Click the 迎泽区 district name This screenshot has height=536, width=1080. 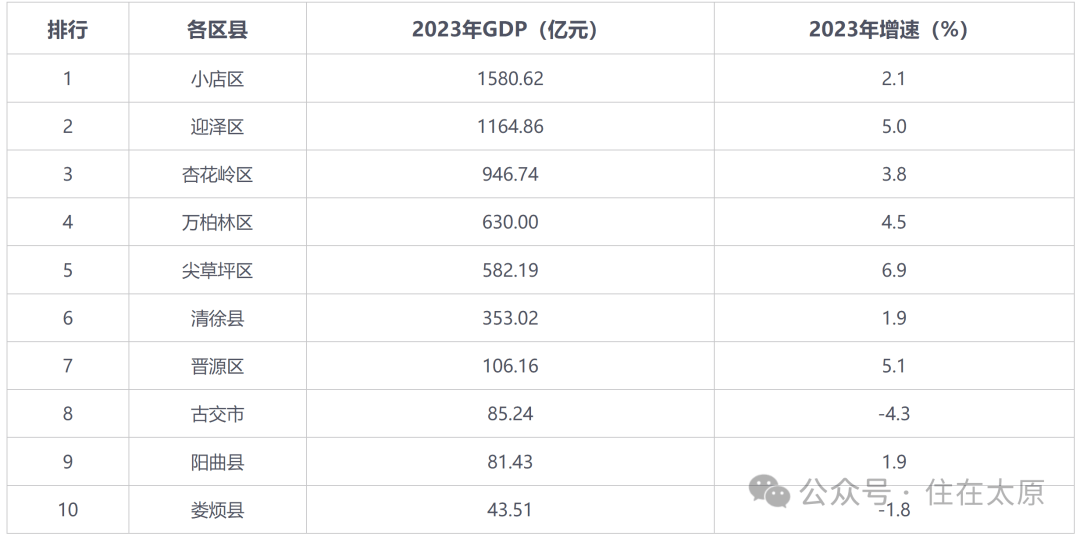[x=217, y=126]
